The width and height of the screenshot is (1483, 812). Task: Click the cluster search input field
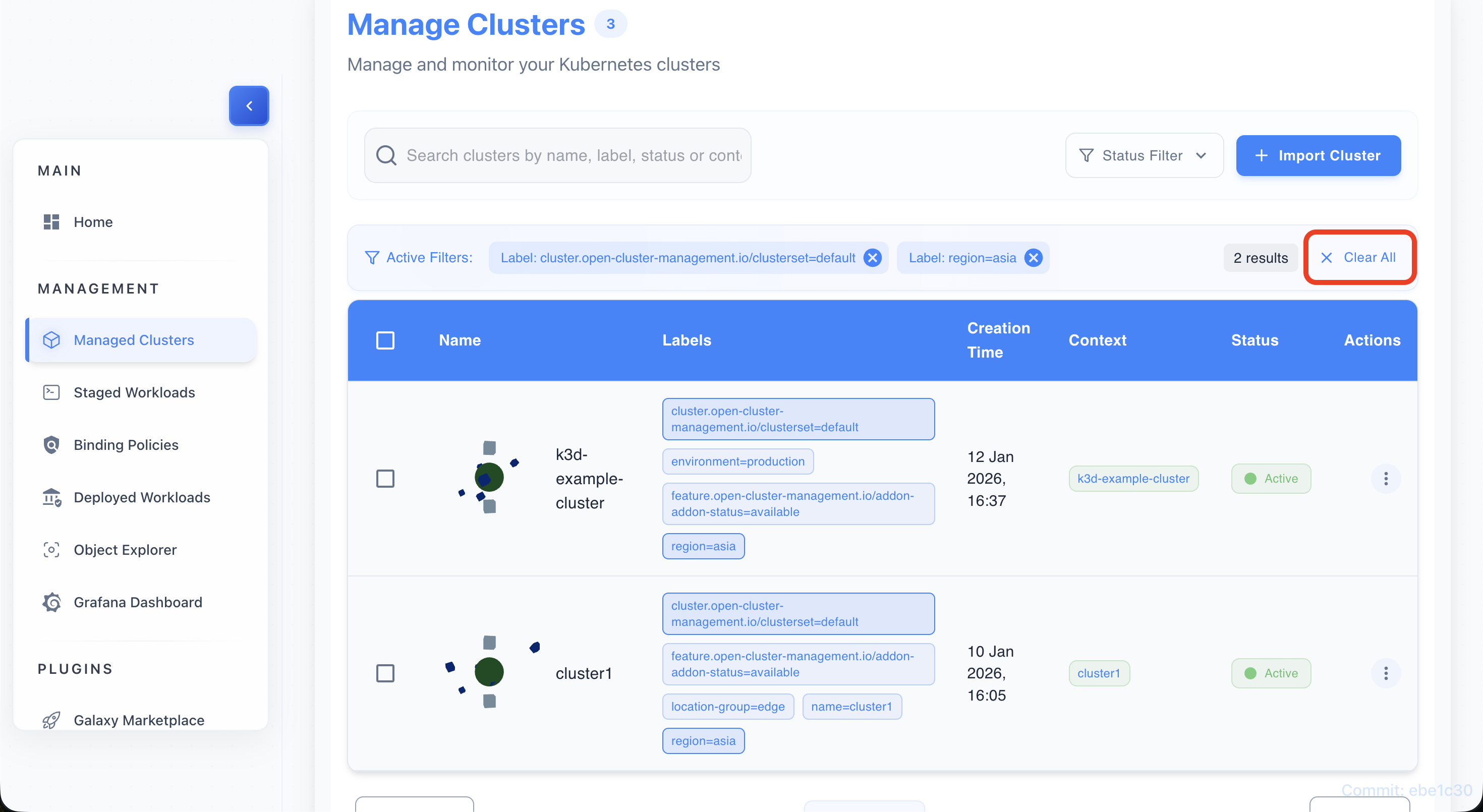pos(573,155)
